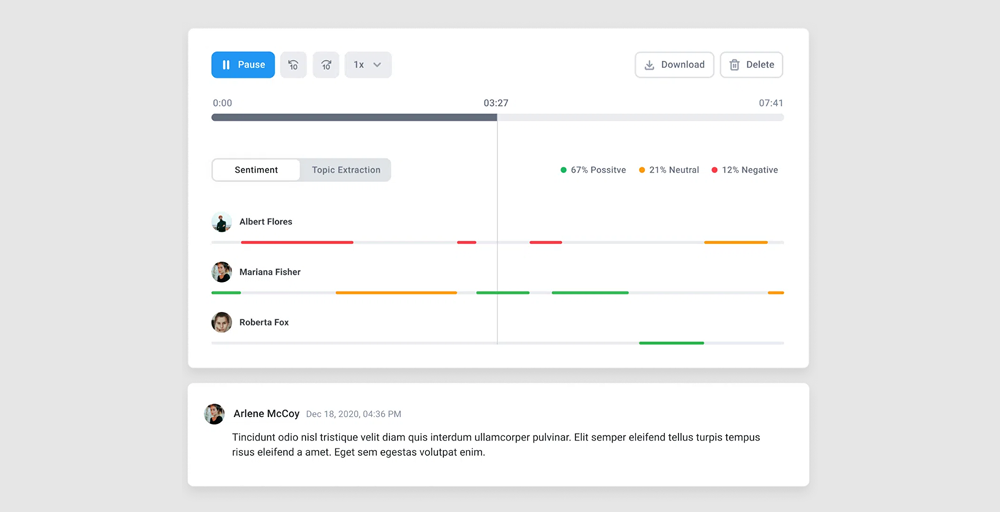Jump to Mariana Fisher's long orange segment
The image size is (1000, 512).
coord(396,293)
